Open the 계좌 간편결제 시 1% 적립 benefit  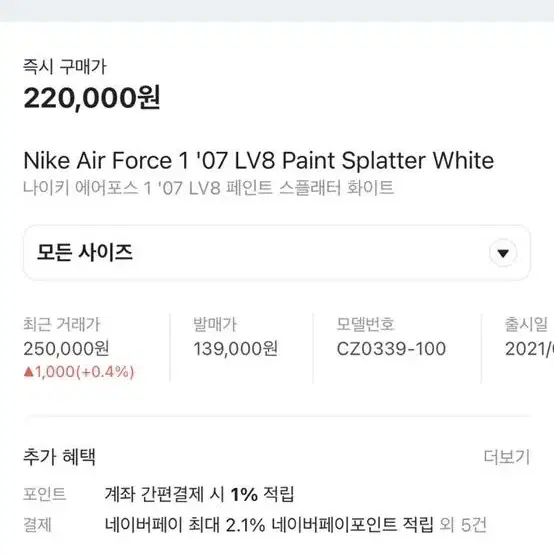(199, 494)
